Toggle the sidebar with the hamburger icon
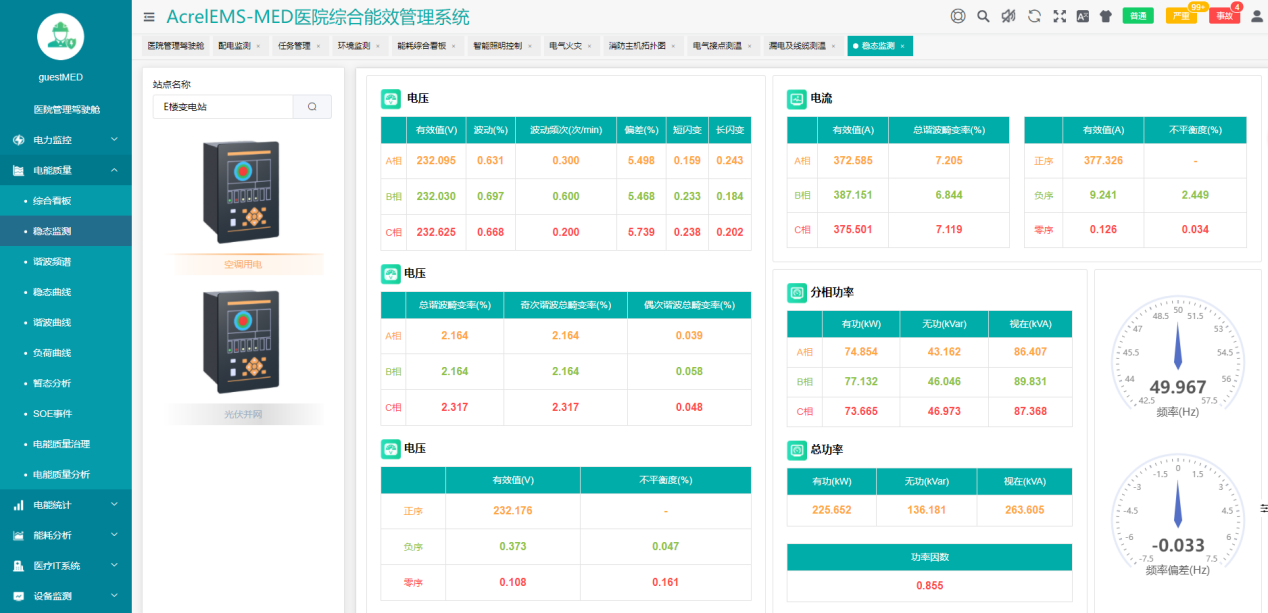 [x=148, y=17]
